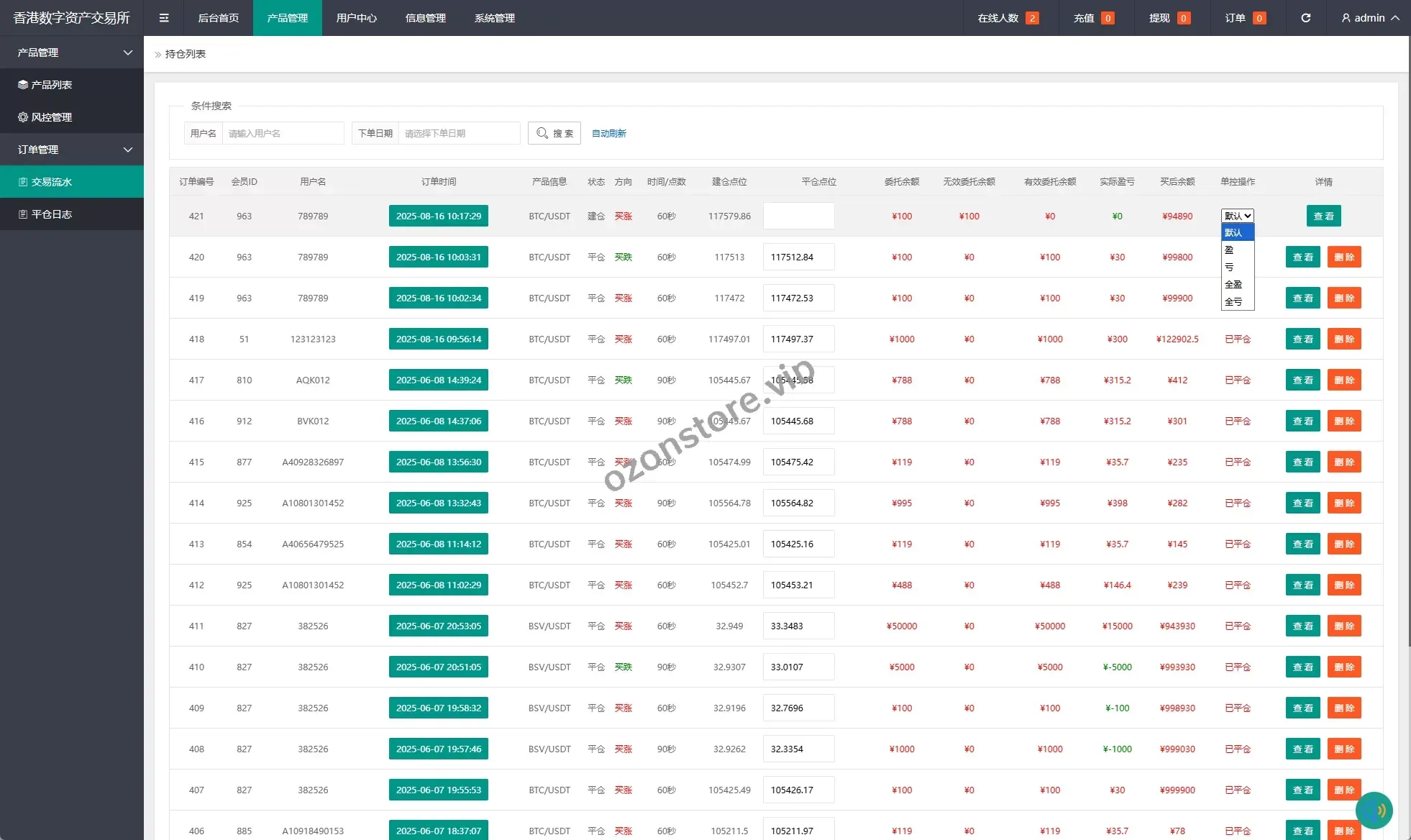1411x840 pixels.
Task: Click 用户名 search input field
Action: (282, 134)
